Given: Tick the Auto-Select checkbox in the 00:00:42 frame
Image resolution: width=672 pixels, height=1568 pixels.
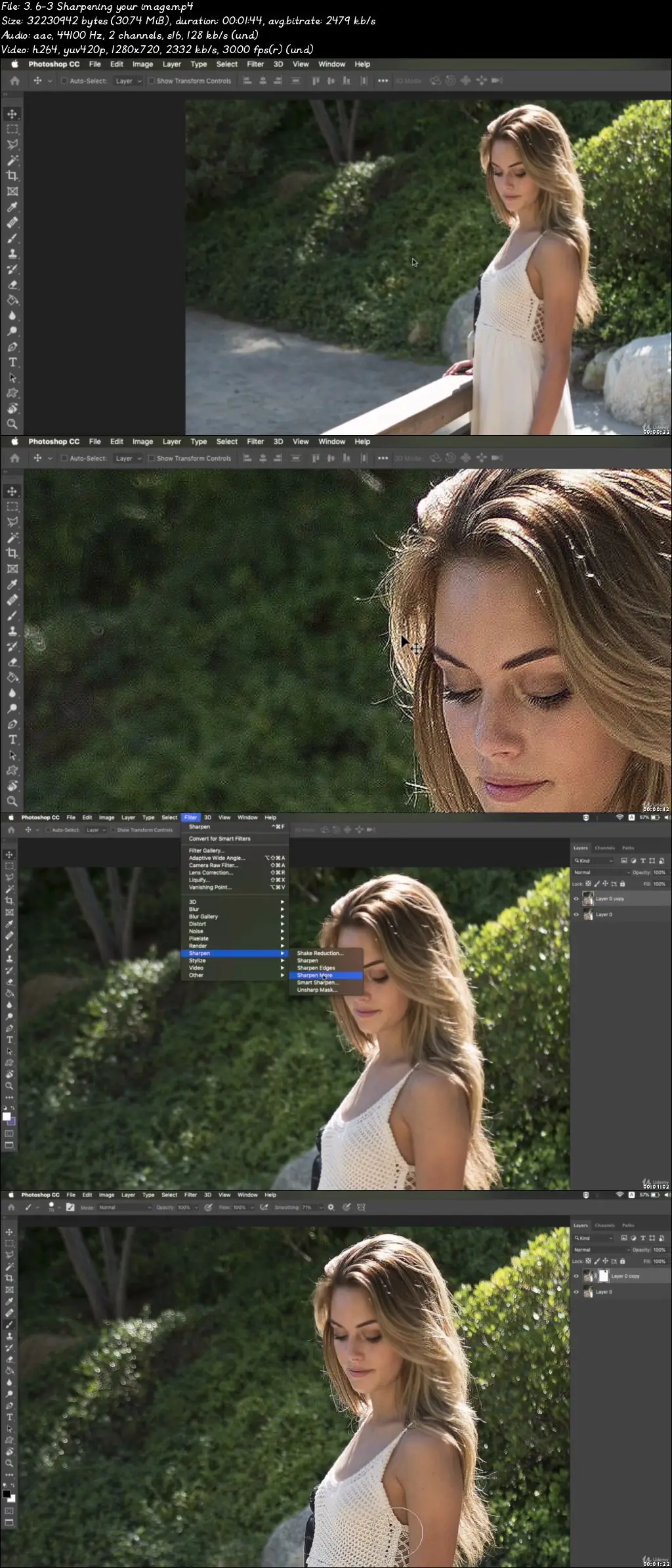Looking at the screenshot, I should point(64,458).
